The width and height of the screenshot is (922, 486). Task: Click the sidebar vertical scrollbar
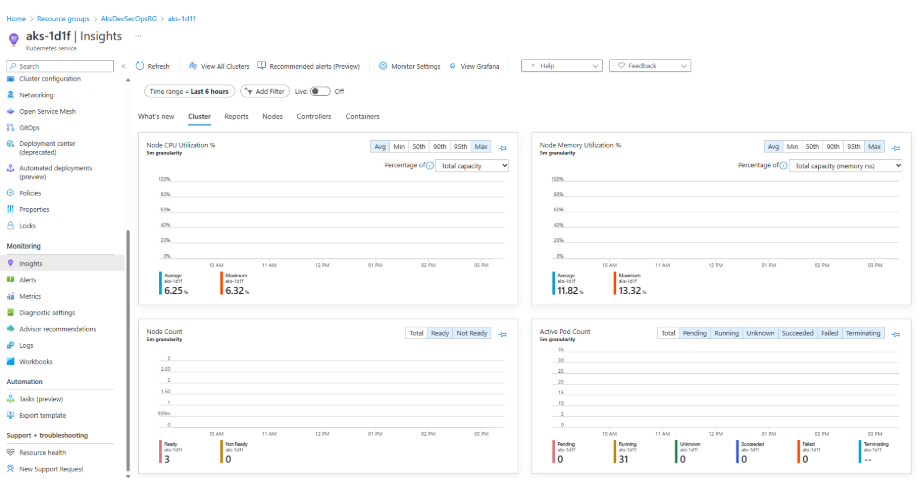[128, 350]
